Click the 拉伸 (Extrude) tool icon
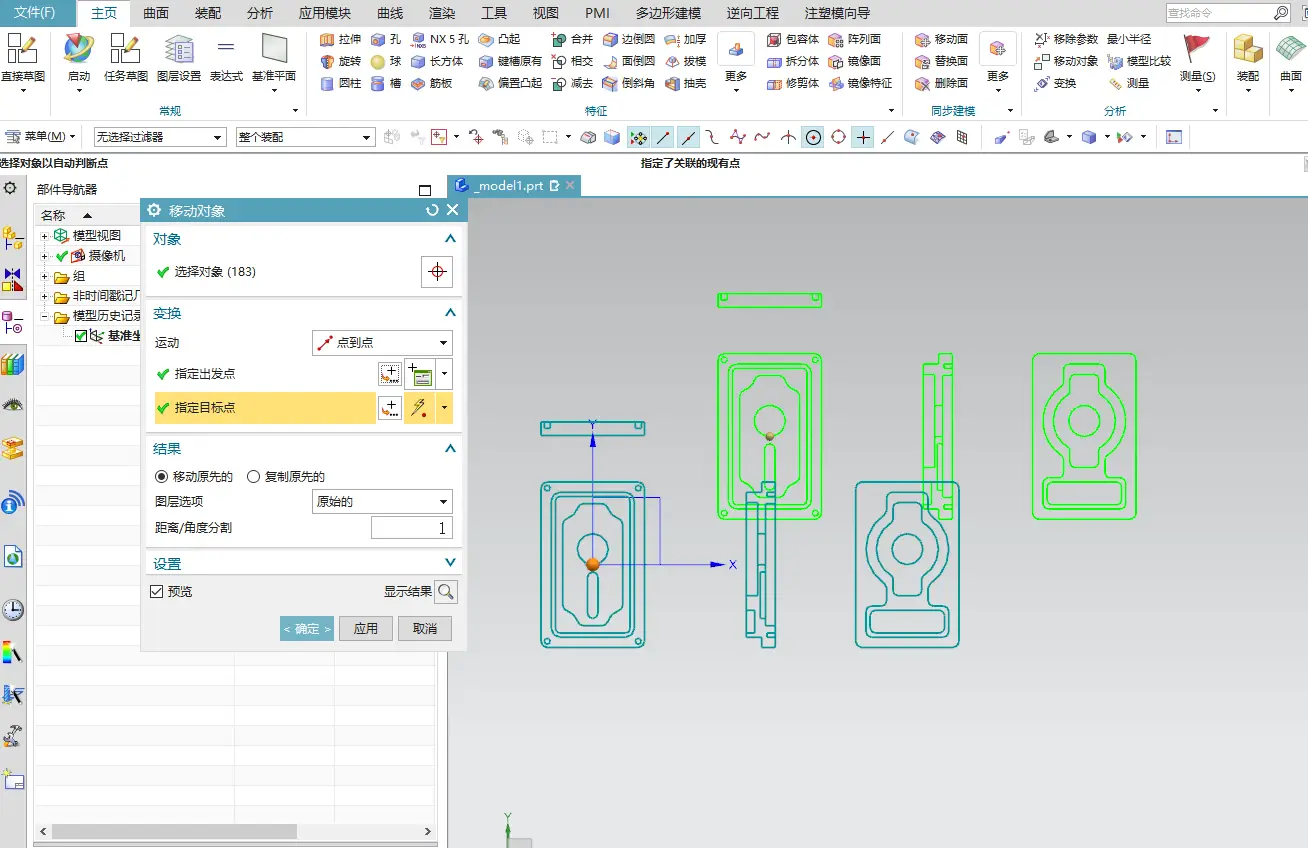Image resolution: width=1308 pixels, height=848 pixels. coord(327,39)
